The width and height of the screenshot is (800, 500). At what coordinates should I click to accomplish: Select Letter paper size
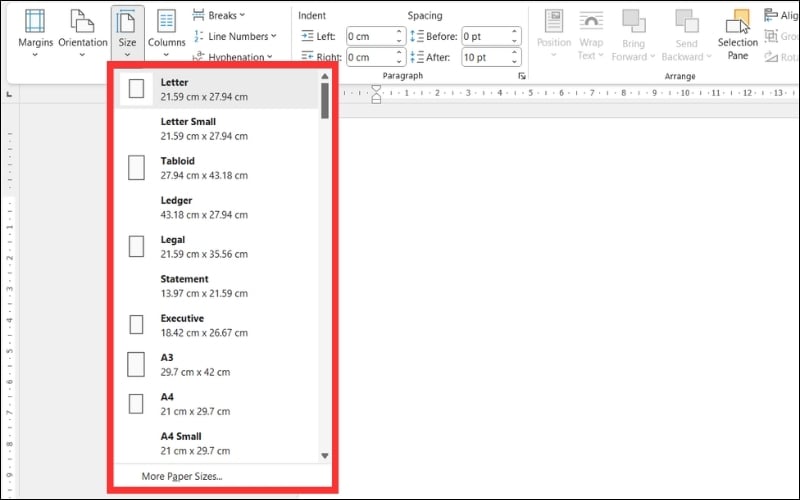(218, 89)
